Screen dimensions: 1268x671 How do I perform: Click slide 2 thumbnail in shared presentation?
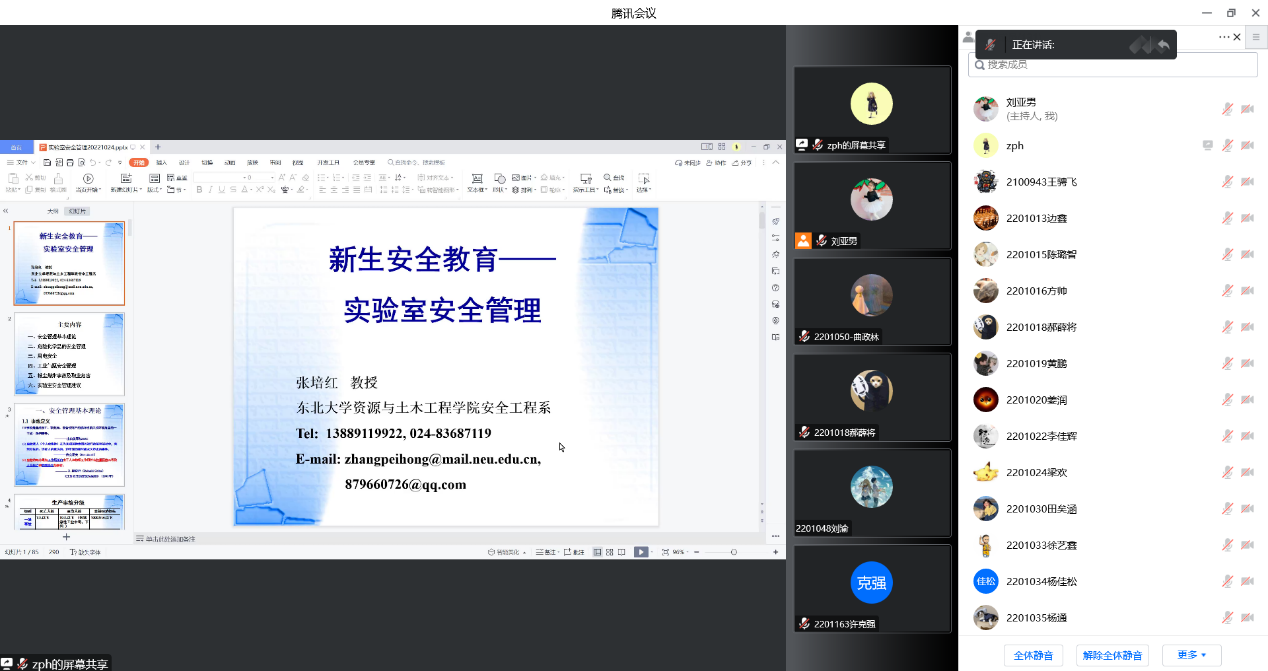coord(69,354)
